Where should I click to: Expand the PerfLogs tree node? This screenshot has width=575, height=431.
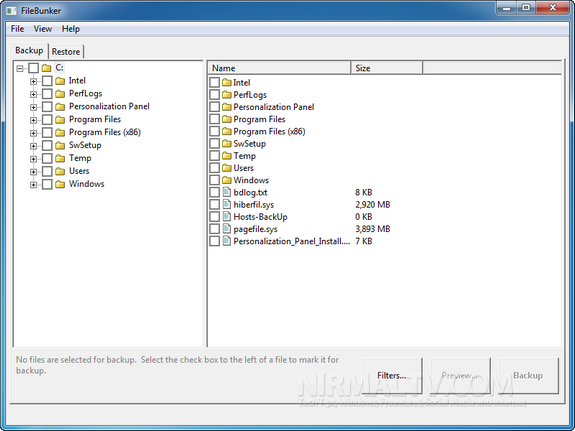(x=33, y=94)
